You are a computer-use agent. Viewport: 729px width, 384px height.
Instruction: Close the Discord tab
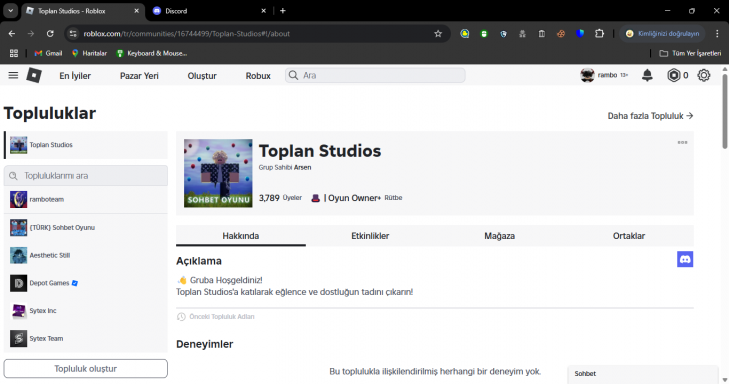[x=264, y=11]
